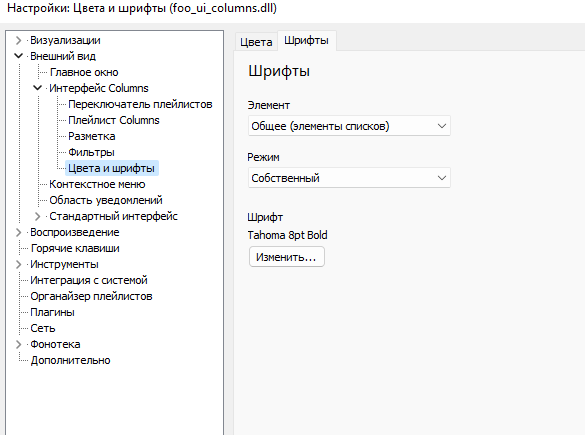
Task: Open the Элемент dropdown list
Action: (349, 126)
